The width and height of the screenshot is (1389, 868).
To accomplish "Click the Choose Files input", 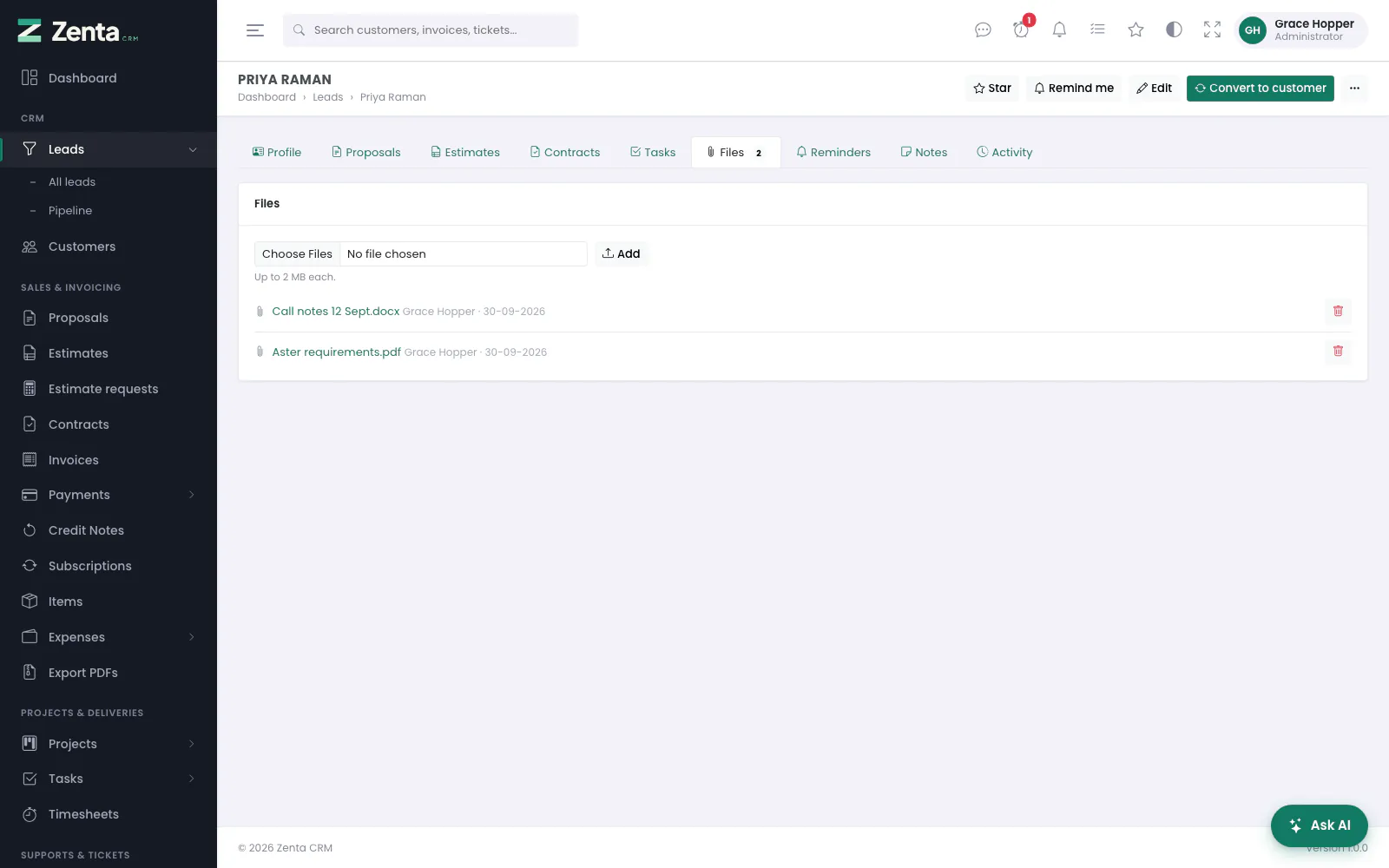I will pyautogui.click(x=421, y=253).
